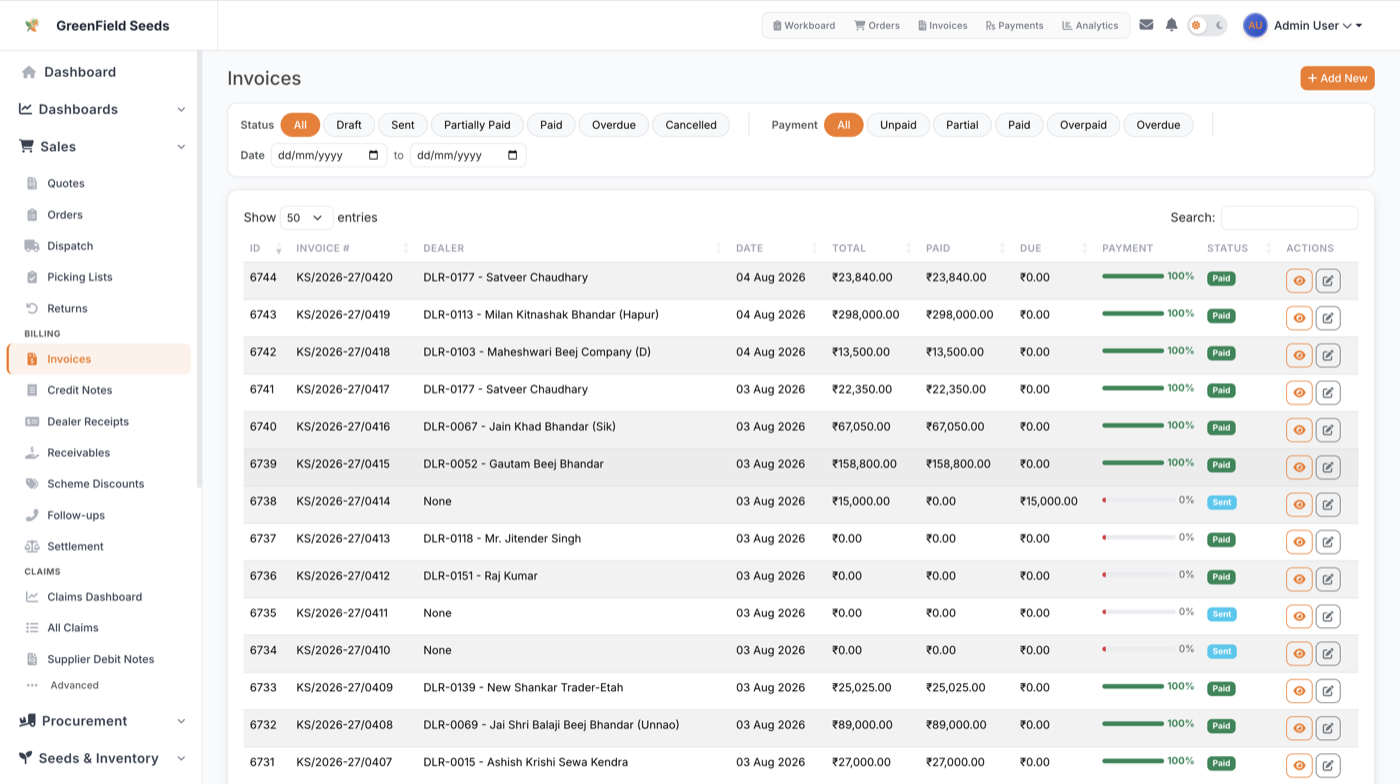Click the GreenField Seeds logo icon
Viewport: 1400px width, 784px height.
[32, 25]
